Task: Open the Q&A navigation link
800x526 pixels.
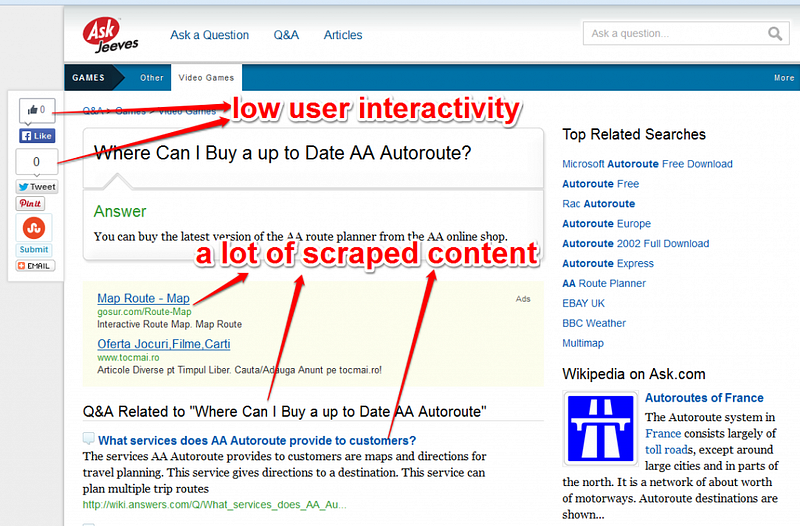Action: click(286, 35)
